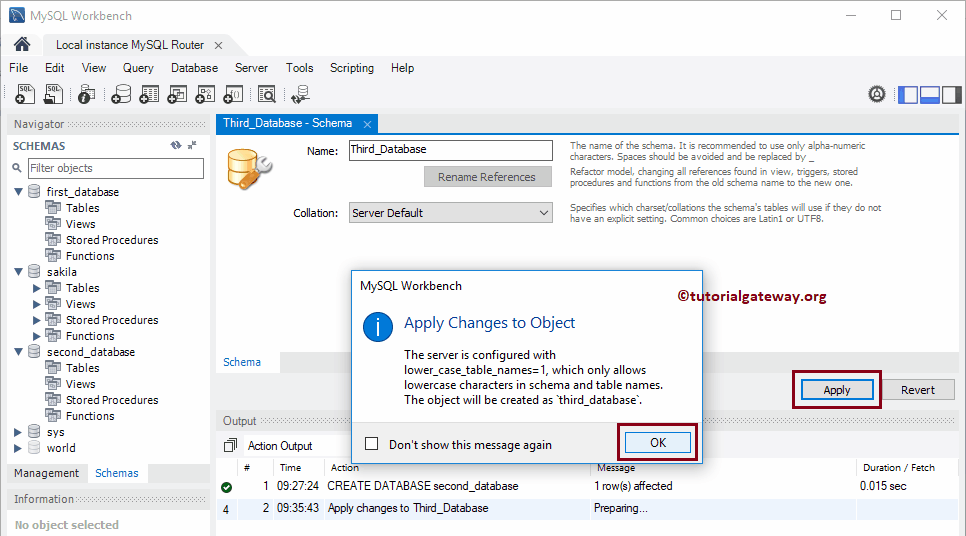Click the collapse schemas panel icon
This screenshot has width=966, height=536.
[192, 145]
